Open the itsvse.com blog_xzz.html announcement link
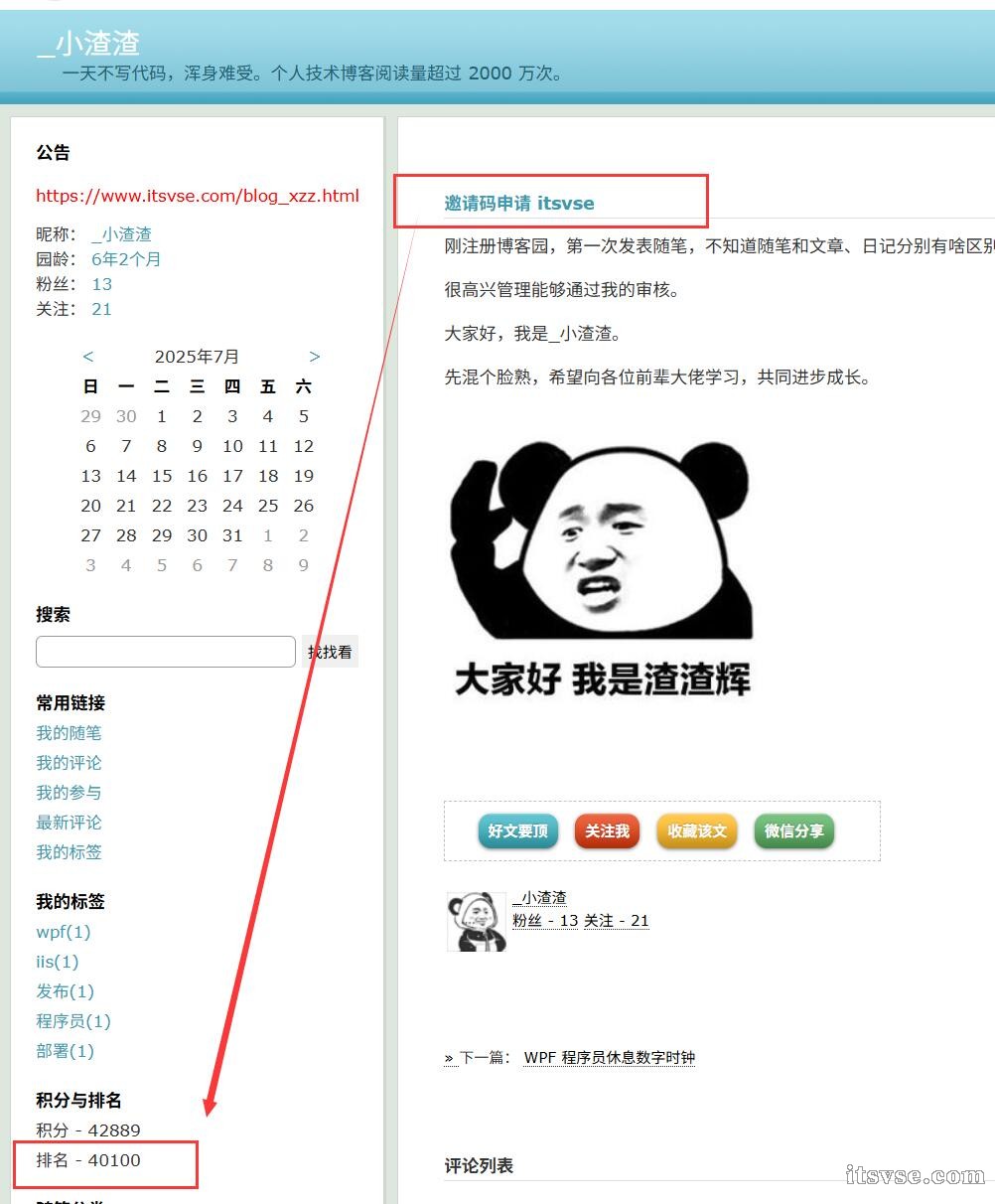This screenshot has height=1204, width=995. point(198,196)
